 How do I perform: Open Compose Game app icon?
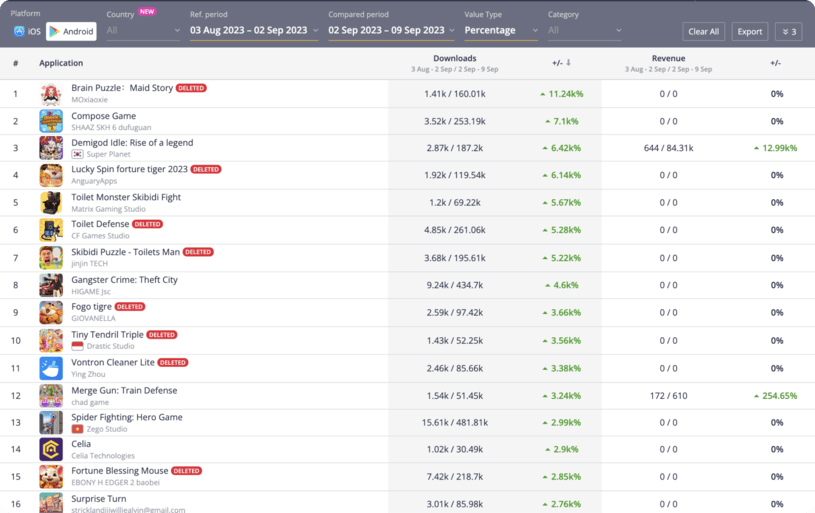51,121
